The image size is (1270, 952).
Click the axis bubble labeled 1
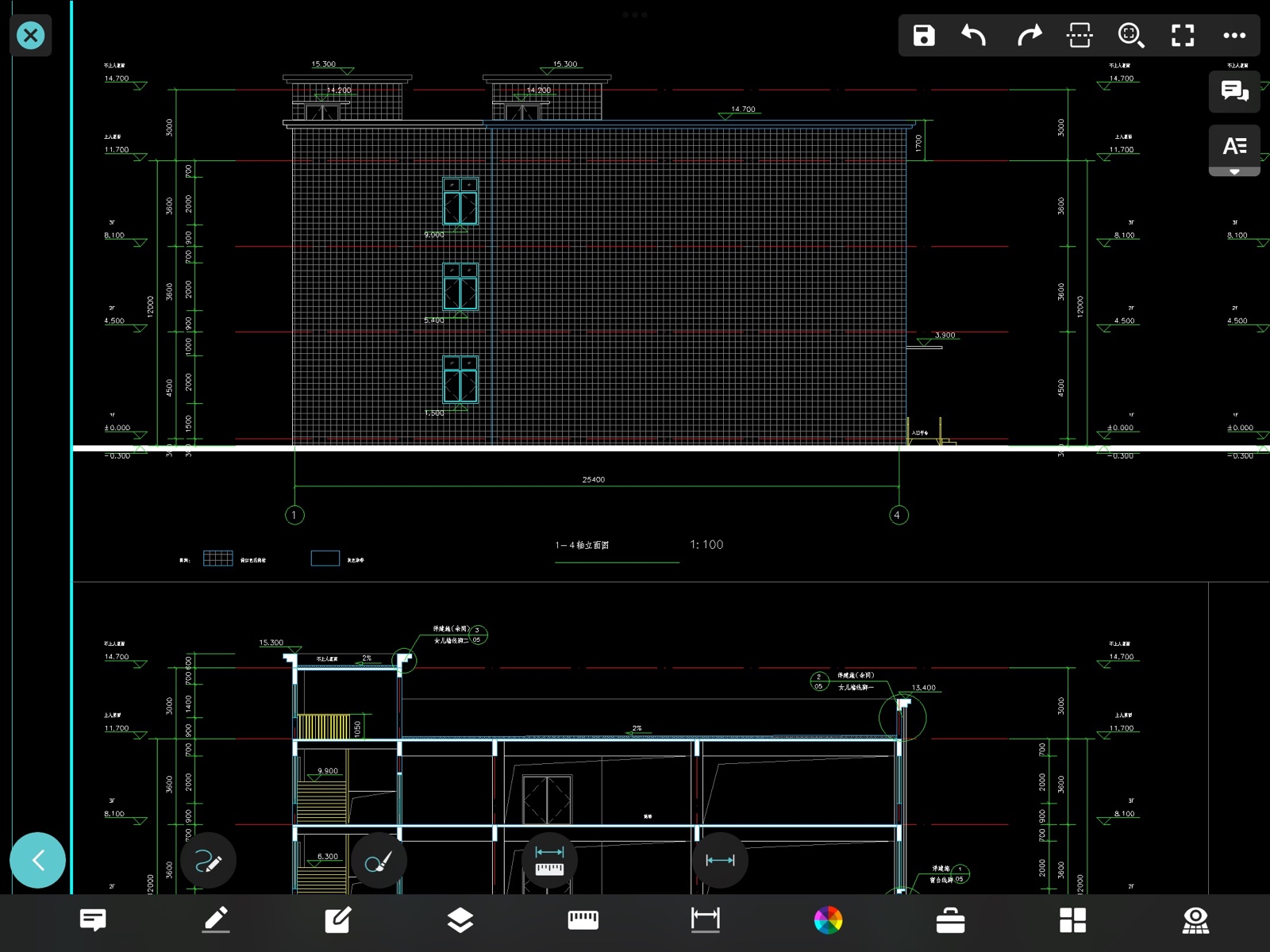click(x=294, y=515)
